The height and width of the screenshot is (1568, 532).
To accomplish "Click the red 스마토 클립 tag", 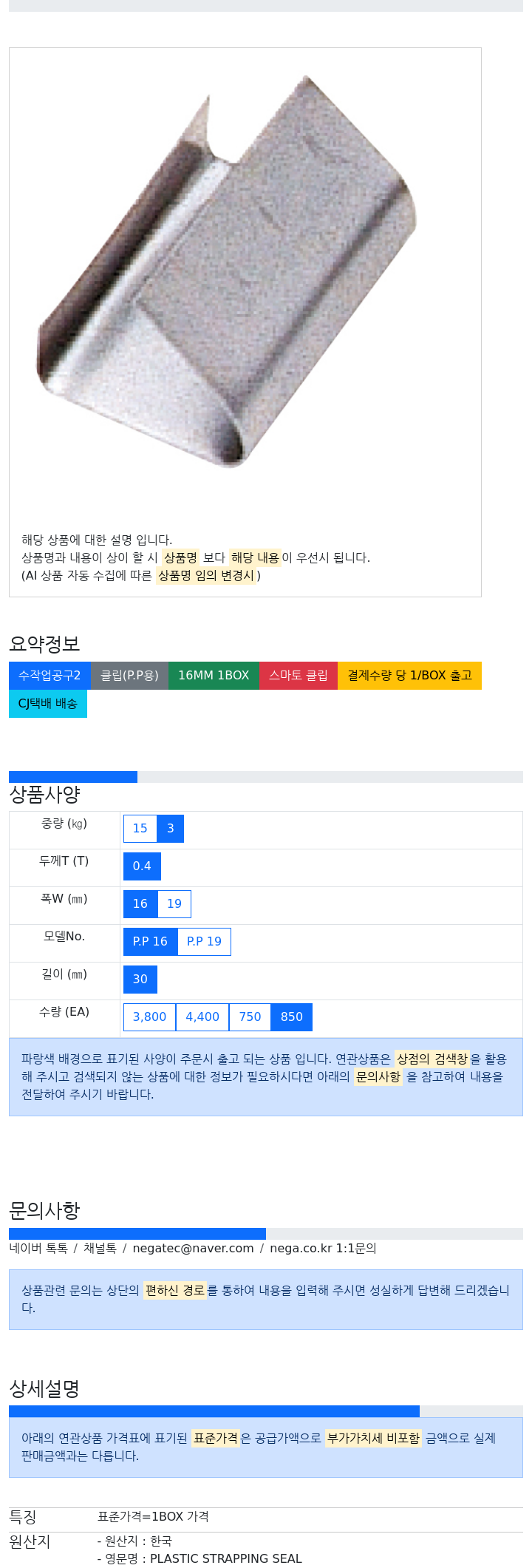I will pos(299,676).
